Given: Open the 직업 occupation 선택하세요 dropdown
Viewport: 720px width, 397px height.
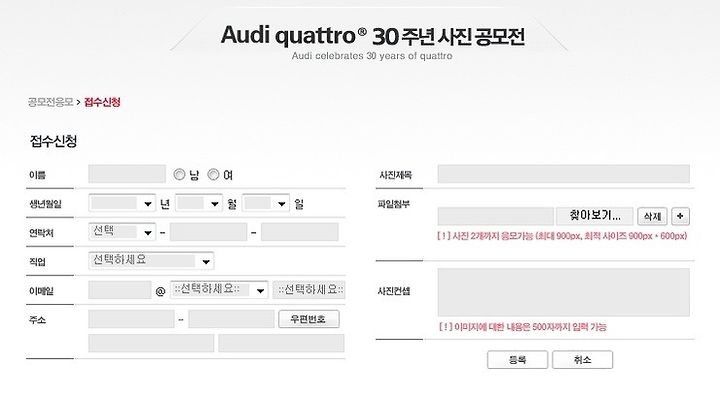Looking at the screenshot, I should pyautogui.click(x=151, y=261).
